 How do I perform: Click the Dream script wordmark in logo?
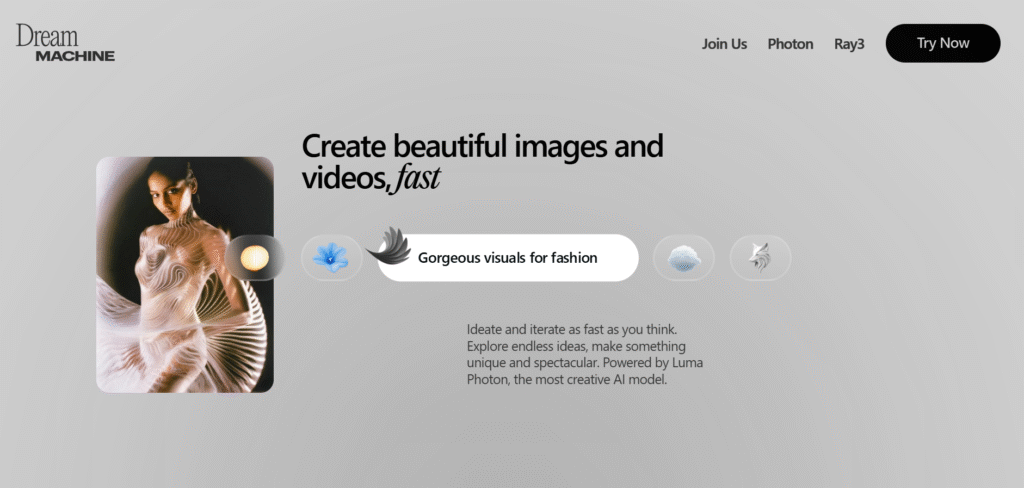[46, 36]
